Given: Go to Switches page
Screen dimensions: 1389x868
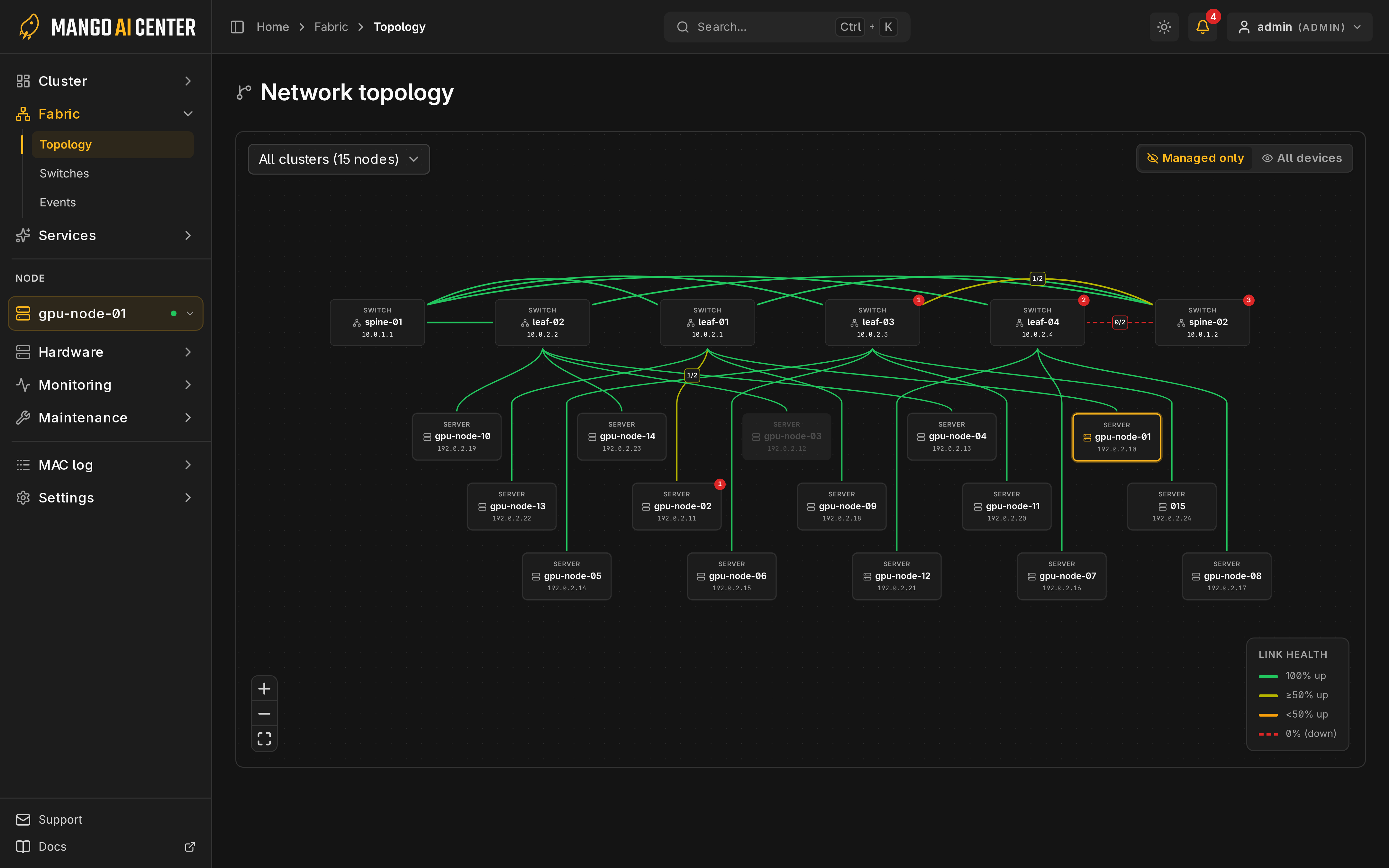Looking at the screenshot, I should pos(113,173).
